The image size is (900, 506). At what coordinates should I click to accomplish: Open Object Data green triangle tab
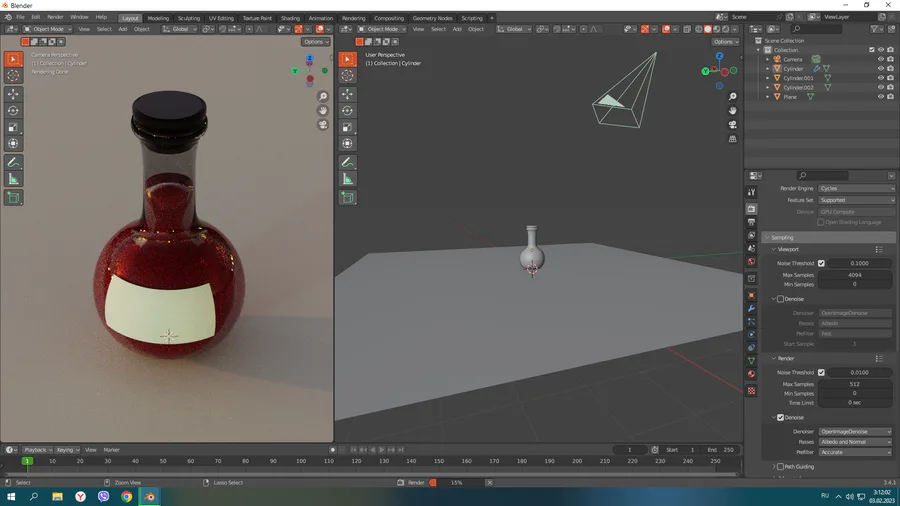click(x=751, y=361)
